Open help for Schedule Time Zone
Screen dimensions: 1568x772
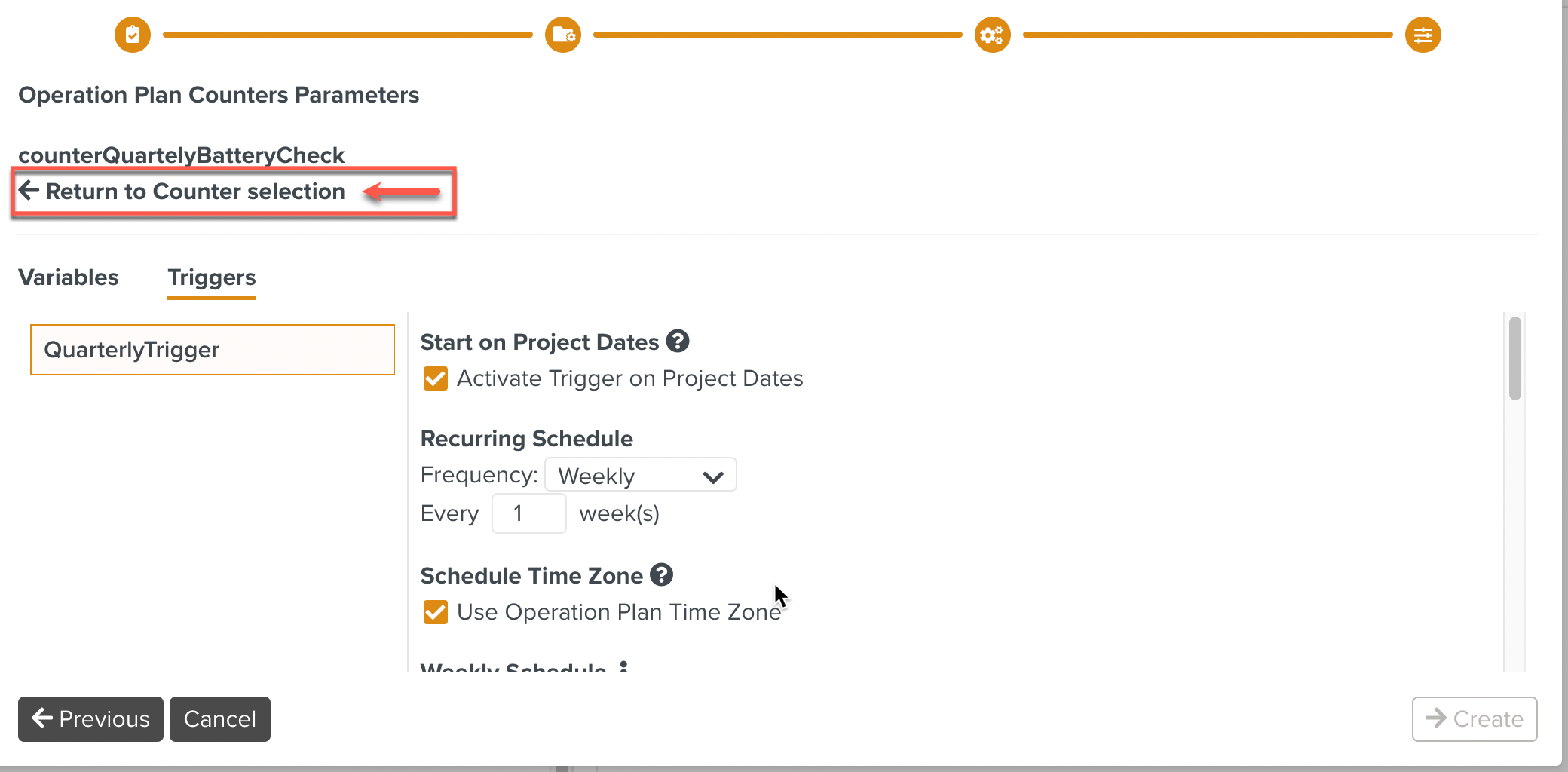pyautogui.click(x=661, y=575)
